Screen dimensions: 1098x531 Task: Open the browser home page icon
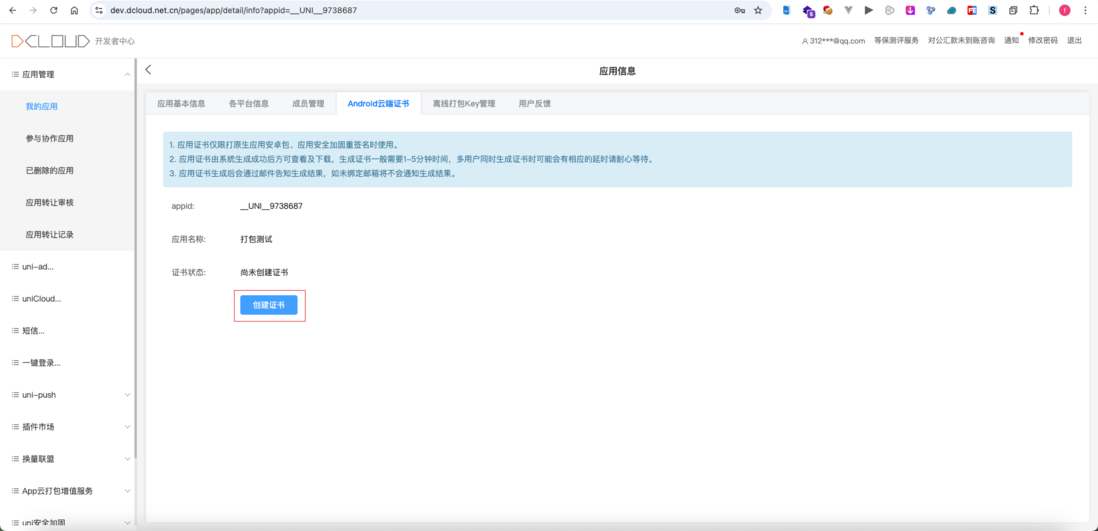click(74, 11)
